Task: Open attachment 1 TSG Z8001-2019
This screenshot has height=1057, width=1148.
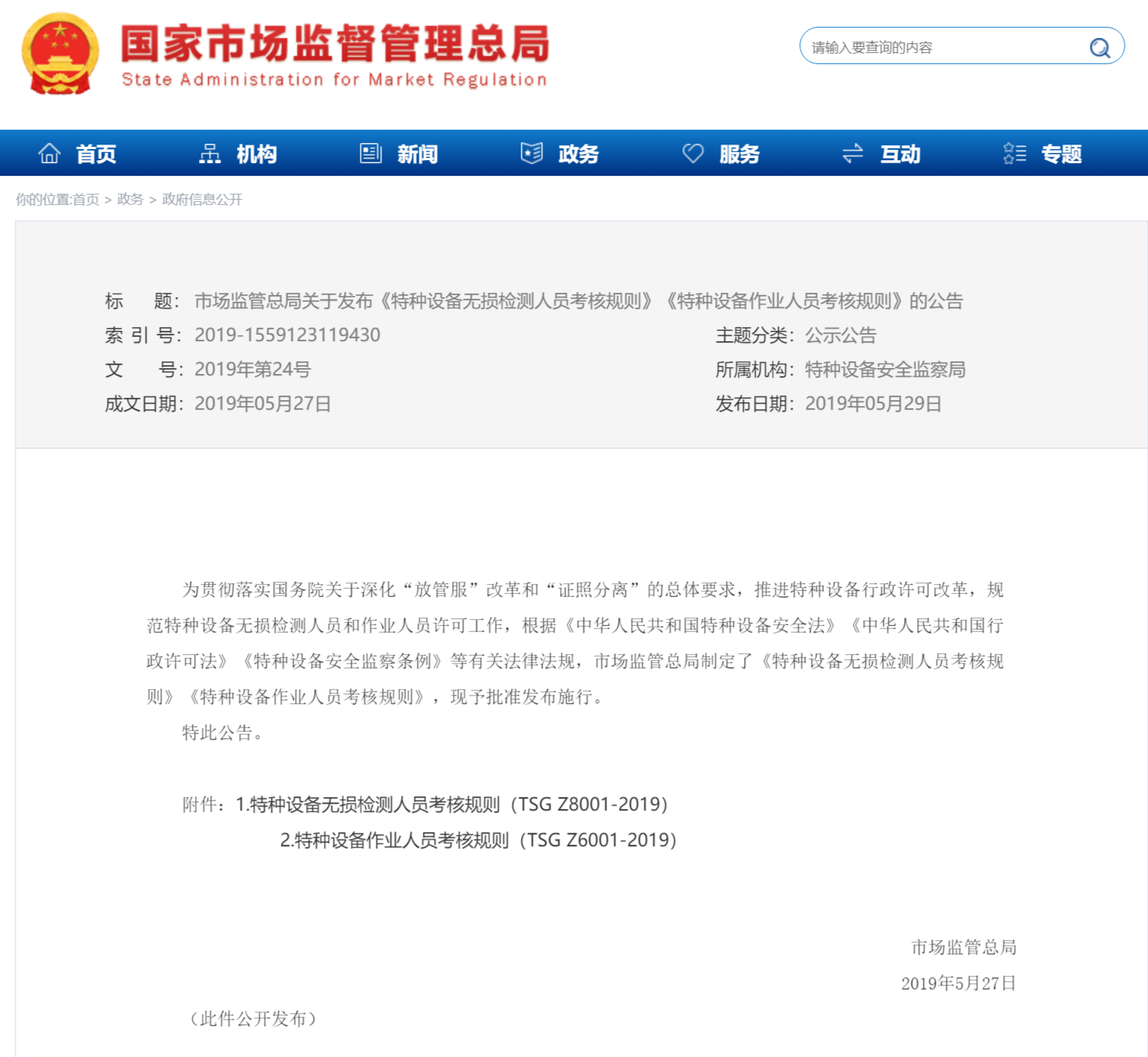Action: [x=452, y=804]
